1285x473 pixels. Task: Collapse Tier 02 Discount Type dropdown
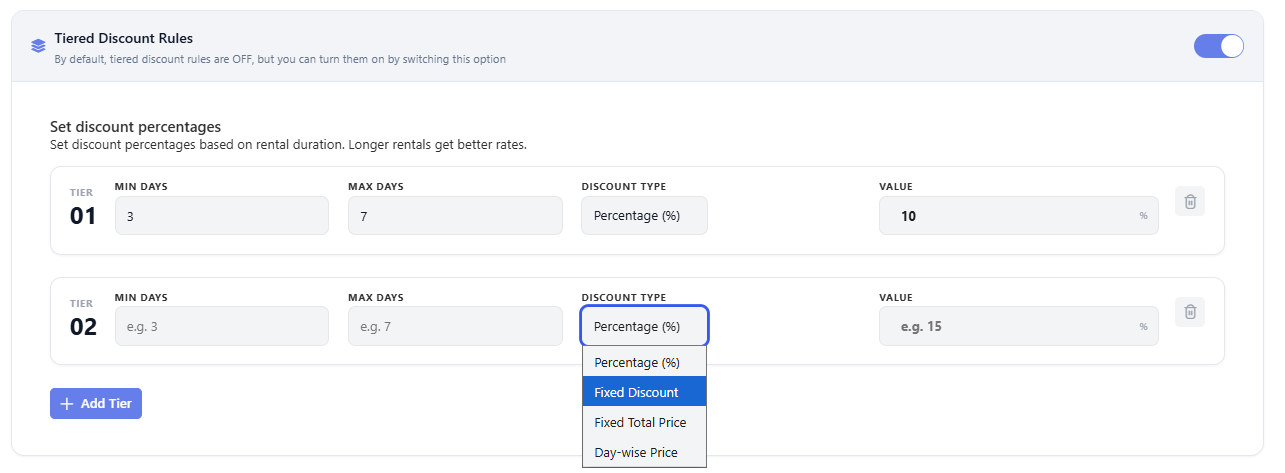(x=644, y=326)
